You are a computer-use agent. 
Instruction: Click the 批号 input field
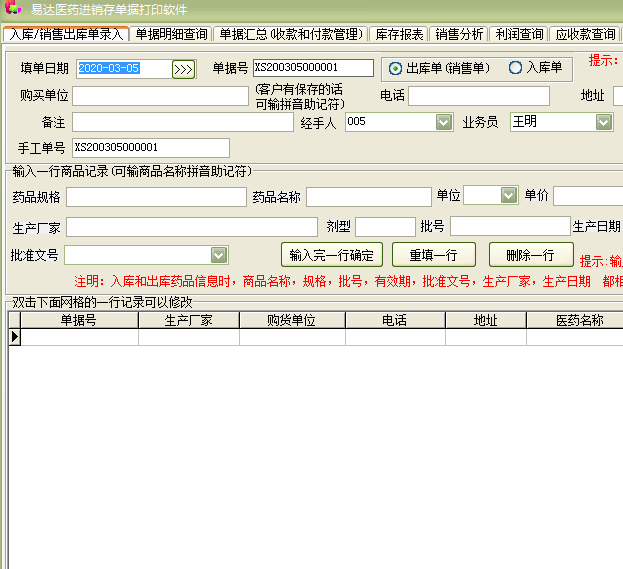[x=510, y=226]
